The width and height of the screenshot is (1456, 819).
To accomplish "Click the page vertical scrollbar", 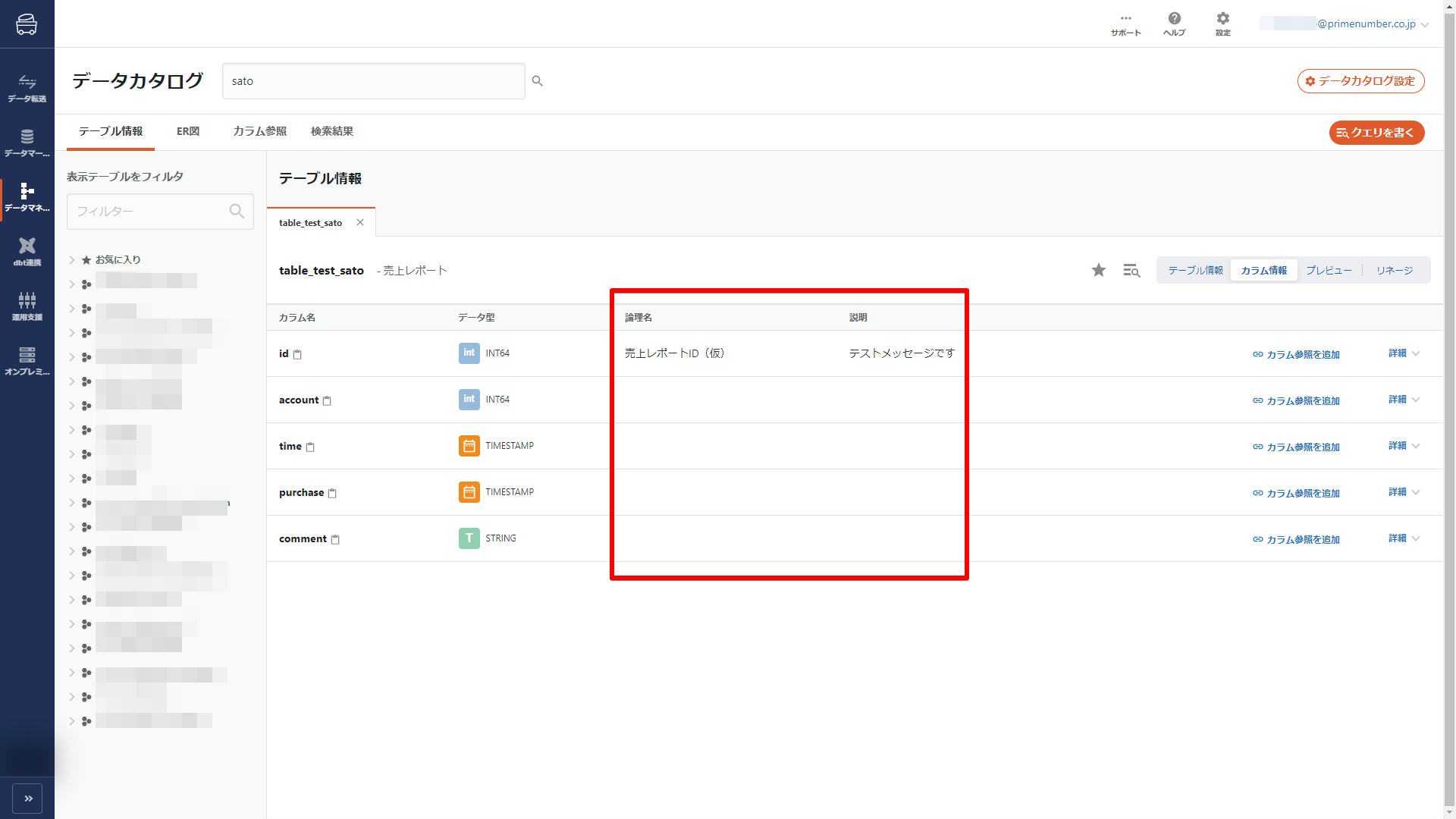I will [1449, 409].
